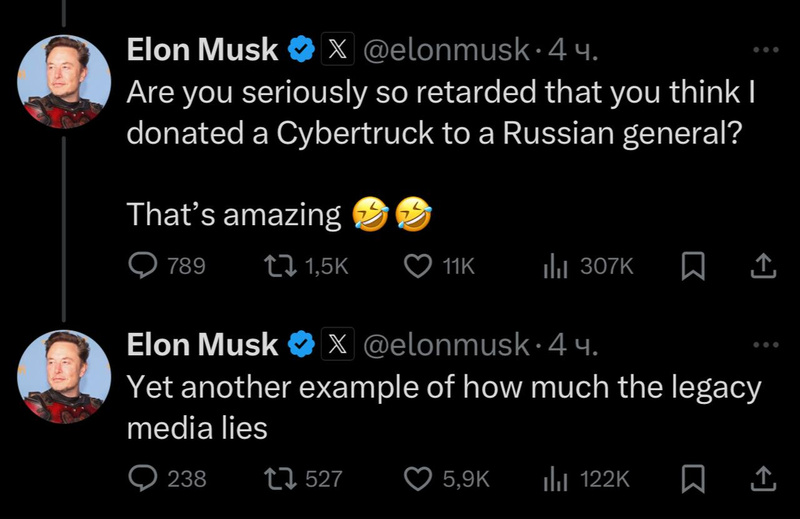Click verified checkmark on second tweet
This screenshot has width=800, height=519.
pyautogui.click(x=300, y=346)
